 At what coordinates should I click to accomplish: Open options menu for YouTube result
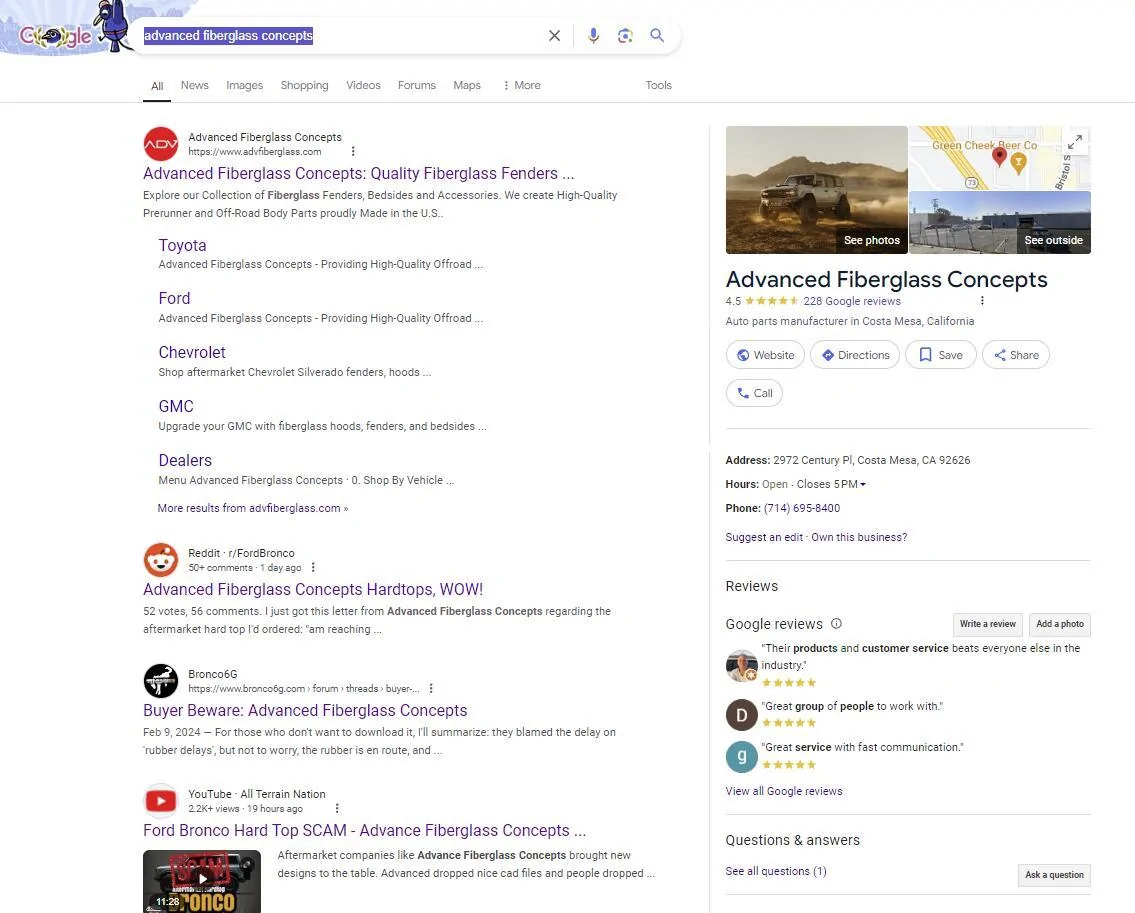[x=337, y=809]
